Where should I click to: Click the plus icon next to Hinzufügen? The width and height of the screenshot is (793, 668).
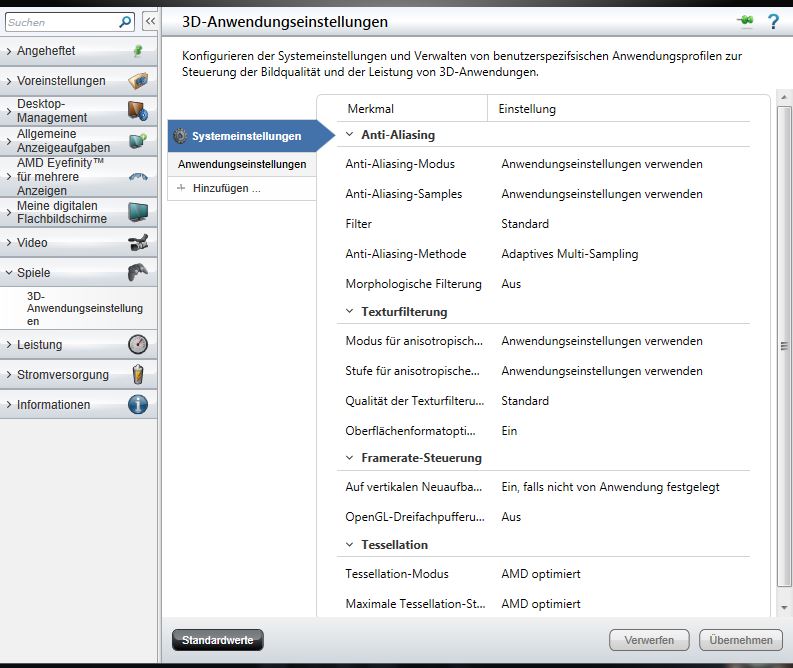(181, 188)
